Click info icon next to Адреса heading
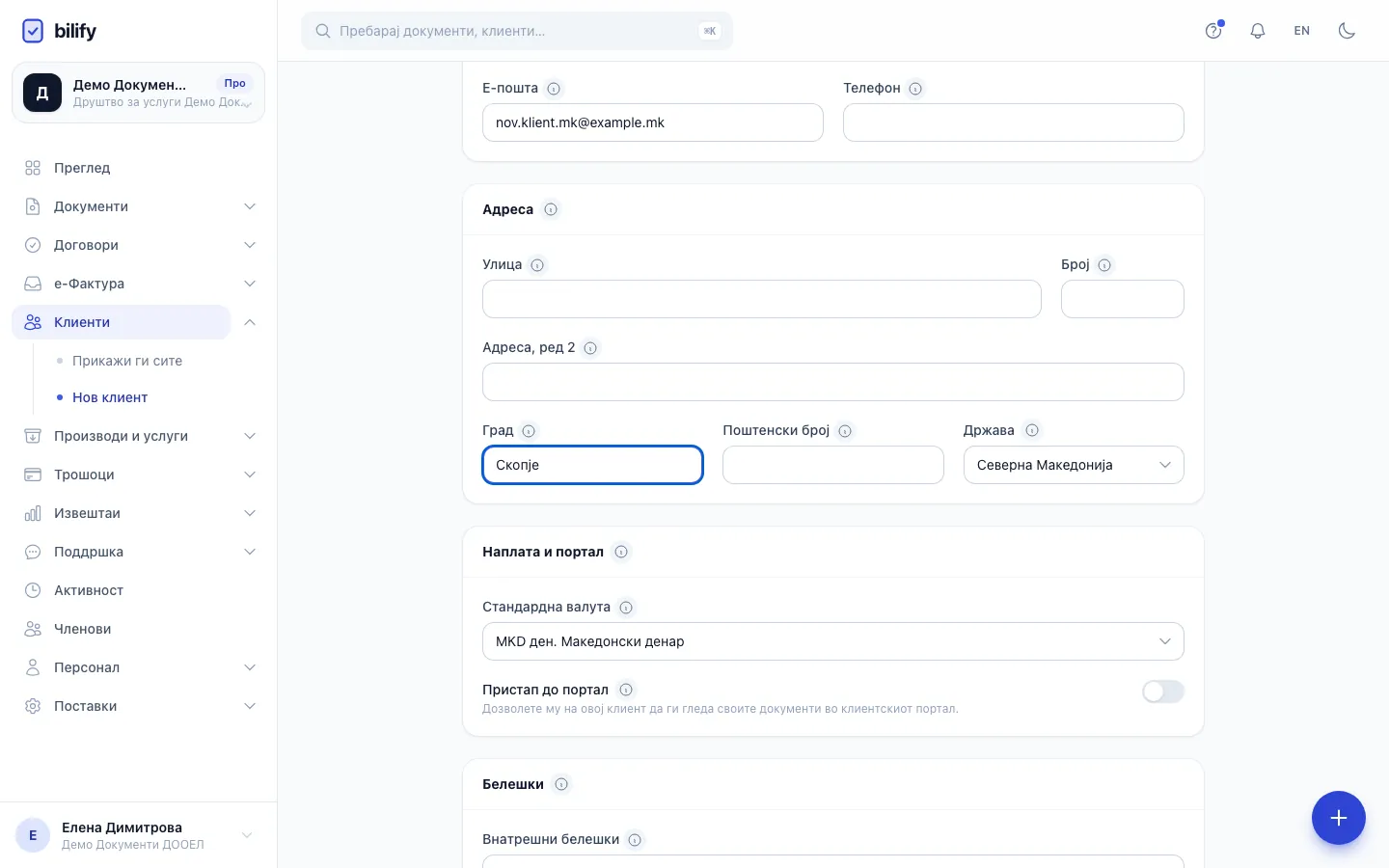Screen dimensions: 1389x868 (x=551, y=209)
